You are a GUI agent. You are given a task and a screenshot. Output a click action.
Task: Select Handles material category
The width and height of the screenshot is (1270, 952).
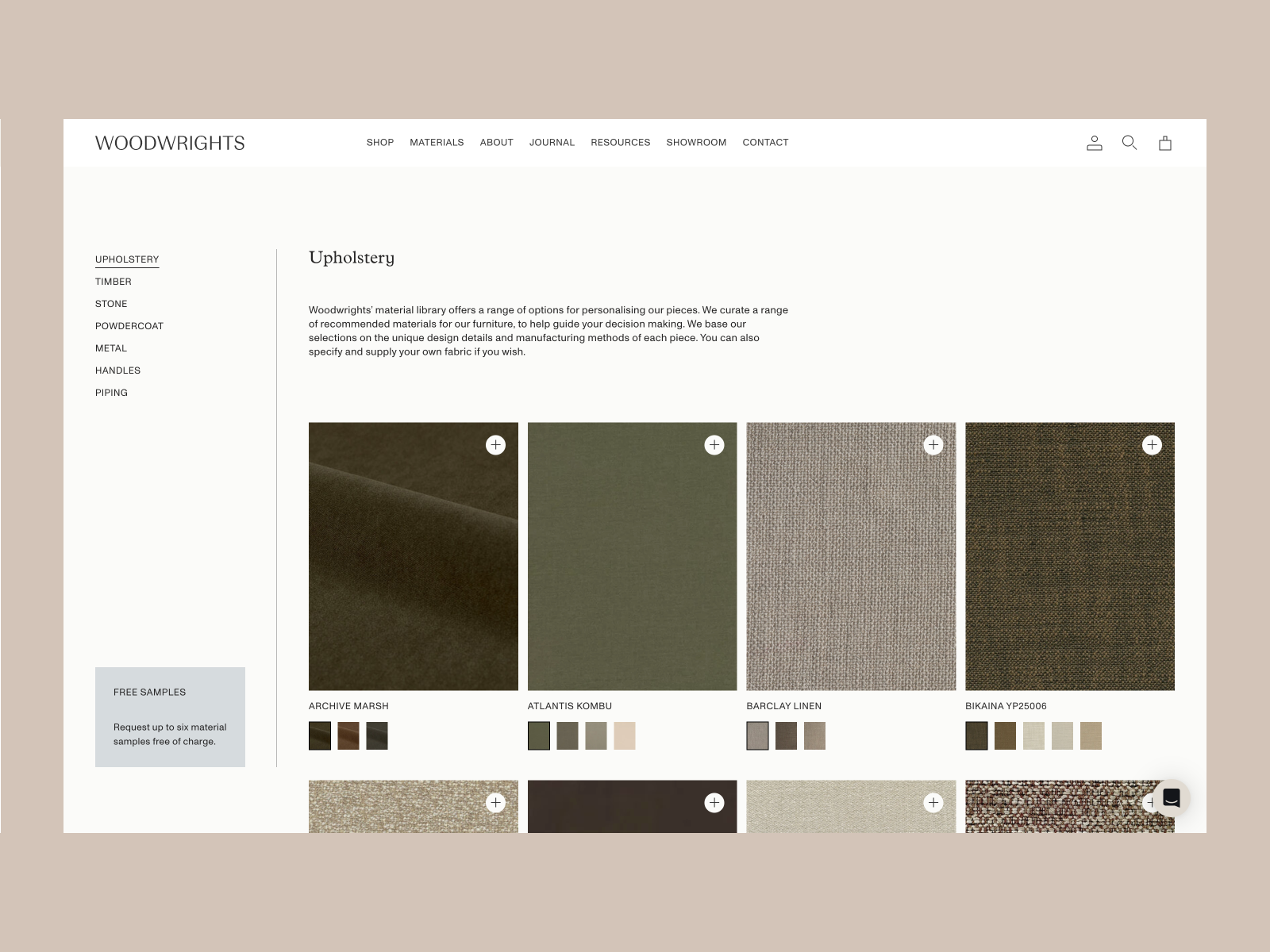pos(117,370)
